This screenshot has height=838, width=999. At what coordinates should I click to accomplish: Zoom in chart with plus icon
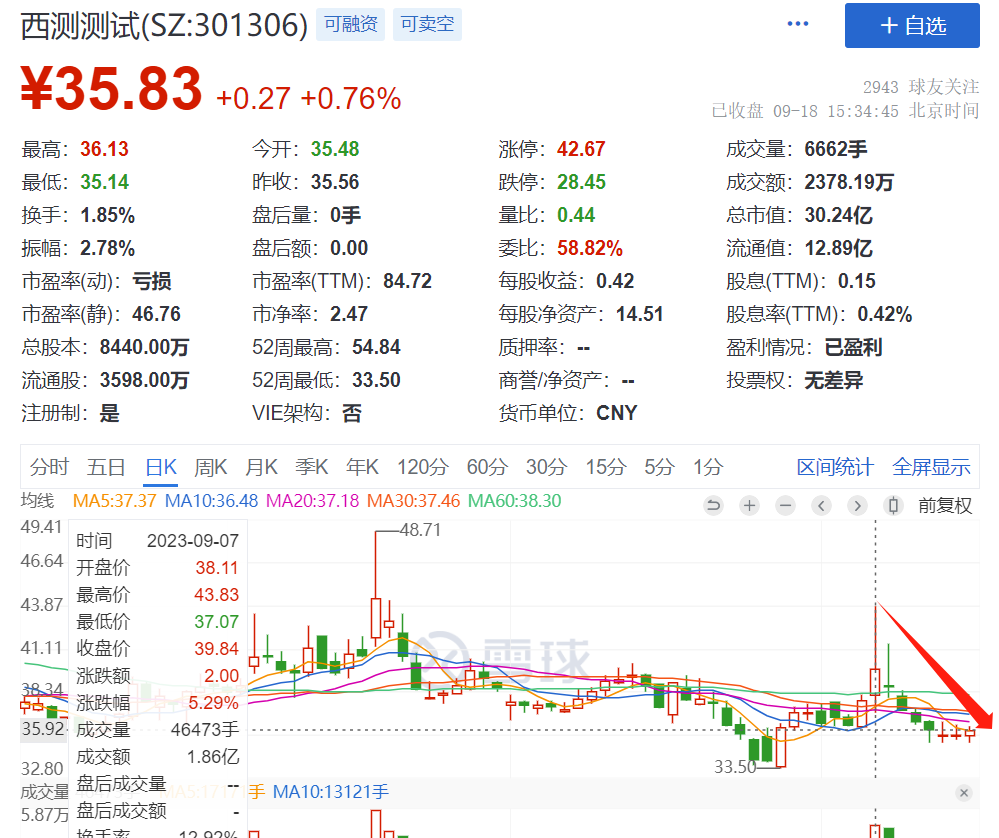tap(750, 506)
